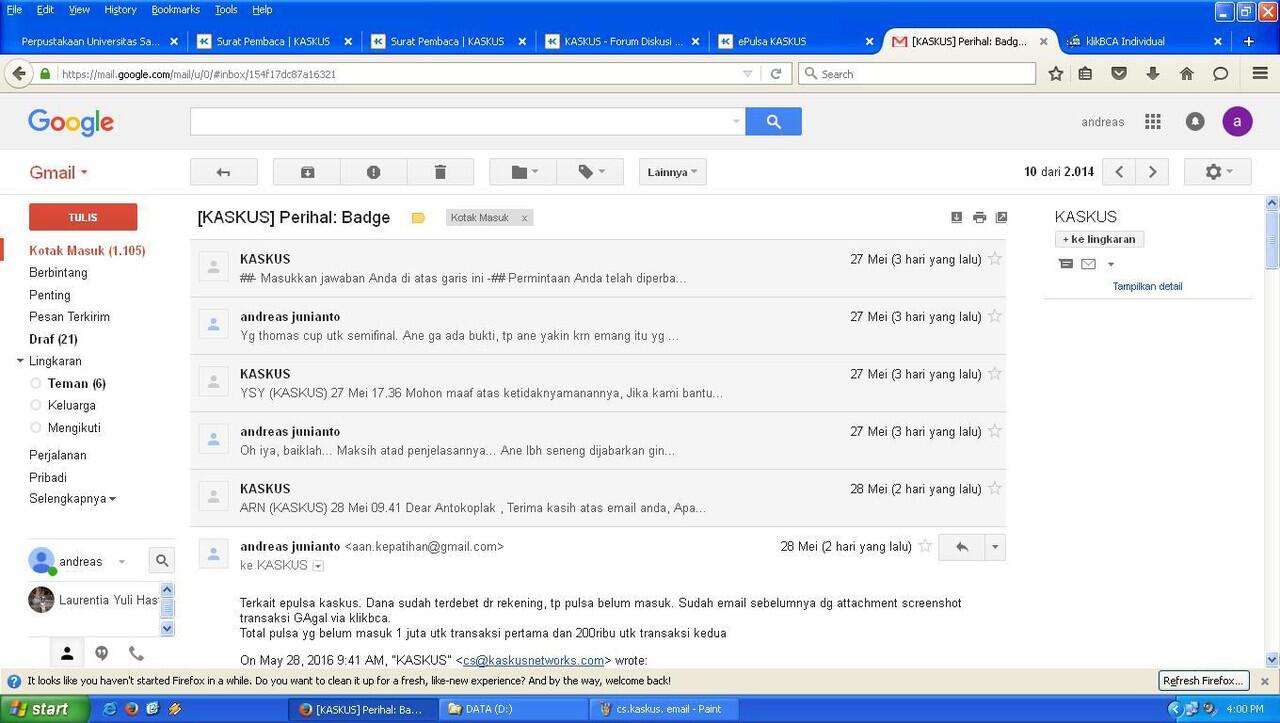Show details arrow next to 'ke KASKUS'

[318, 566]
